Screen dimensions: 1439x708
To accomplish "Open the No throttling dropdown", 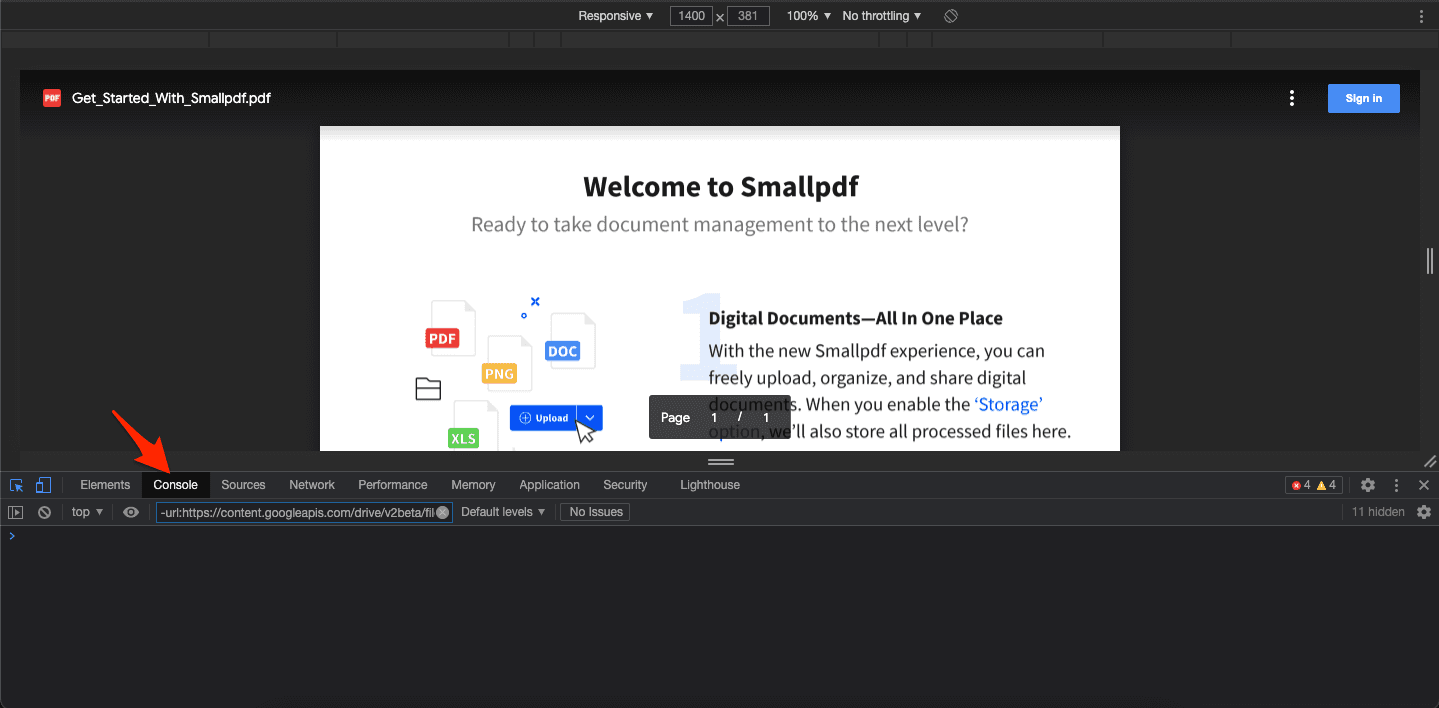I will point(881,16).
